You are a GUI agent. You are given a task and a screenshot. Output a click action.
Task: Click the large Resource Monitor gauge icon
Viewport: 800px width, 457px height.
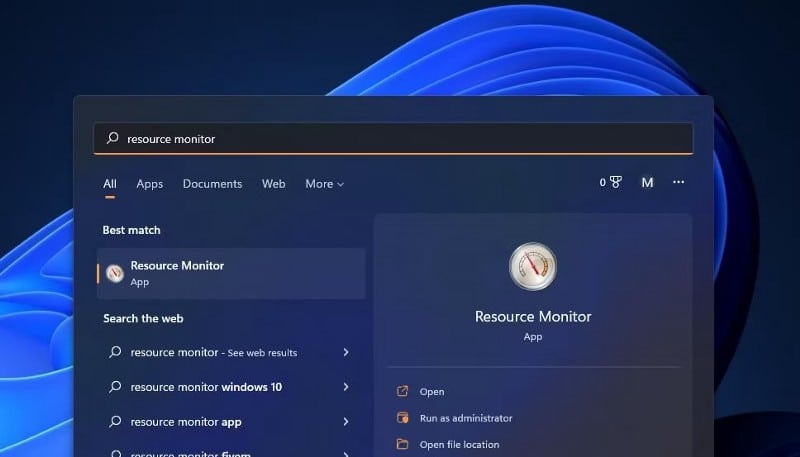click(x=533, y=266)
